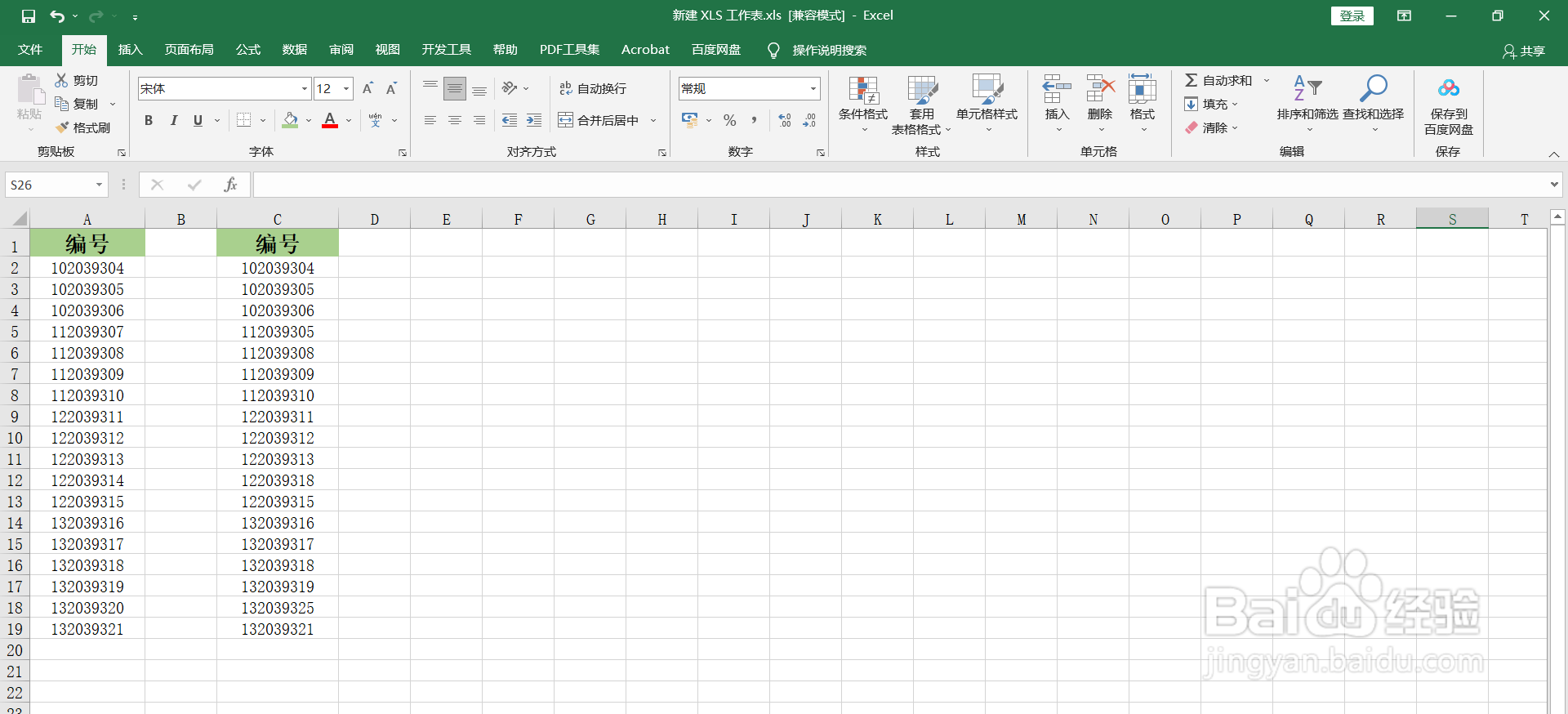Open Find and Select (查找和选择)
1568x714 pixels.
pos(1374,103)
